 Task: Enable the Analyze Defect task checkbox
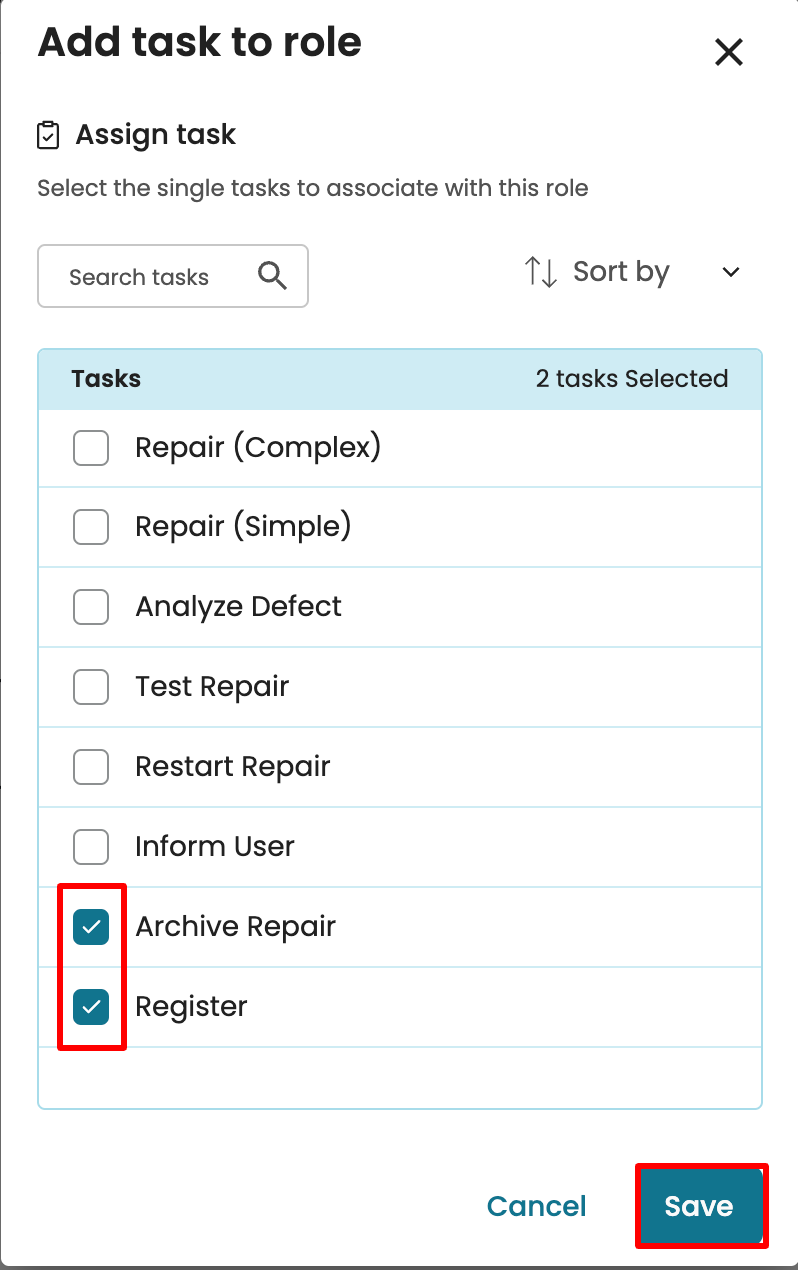tap(91, 607)
